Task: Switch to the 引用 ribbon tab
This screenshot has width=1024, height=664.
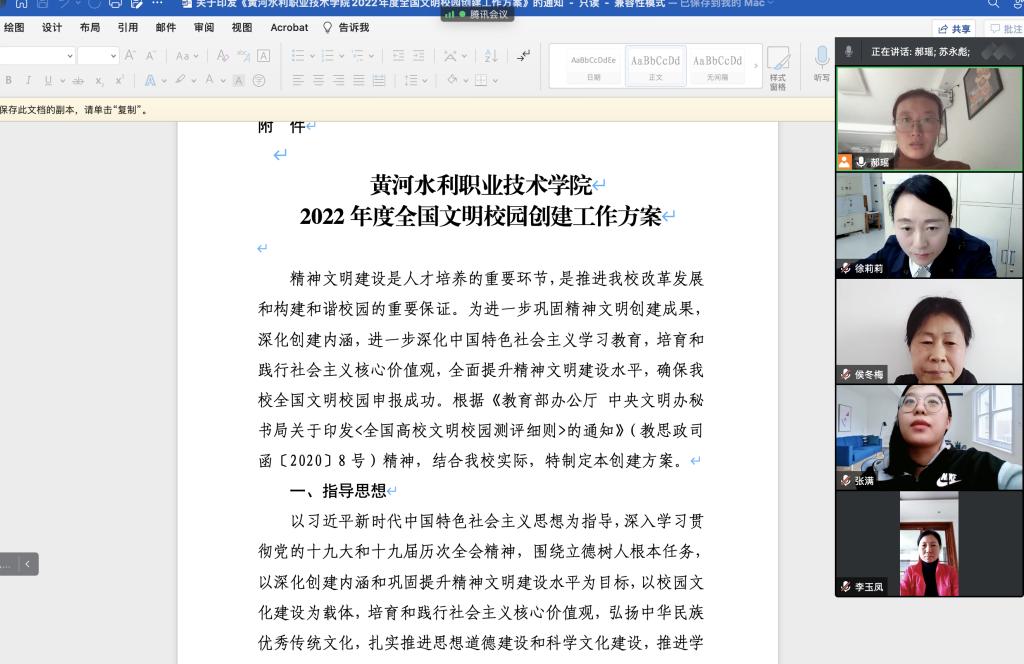Action: (x=128, y=28)
